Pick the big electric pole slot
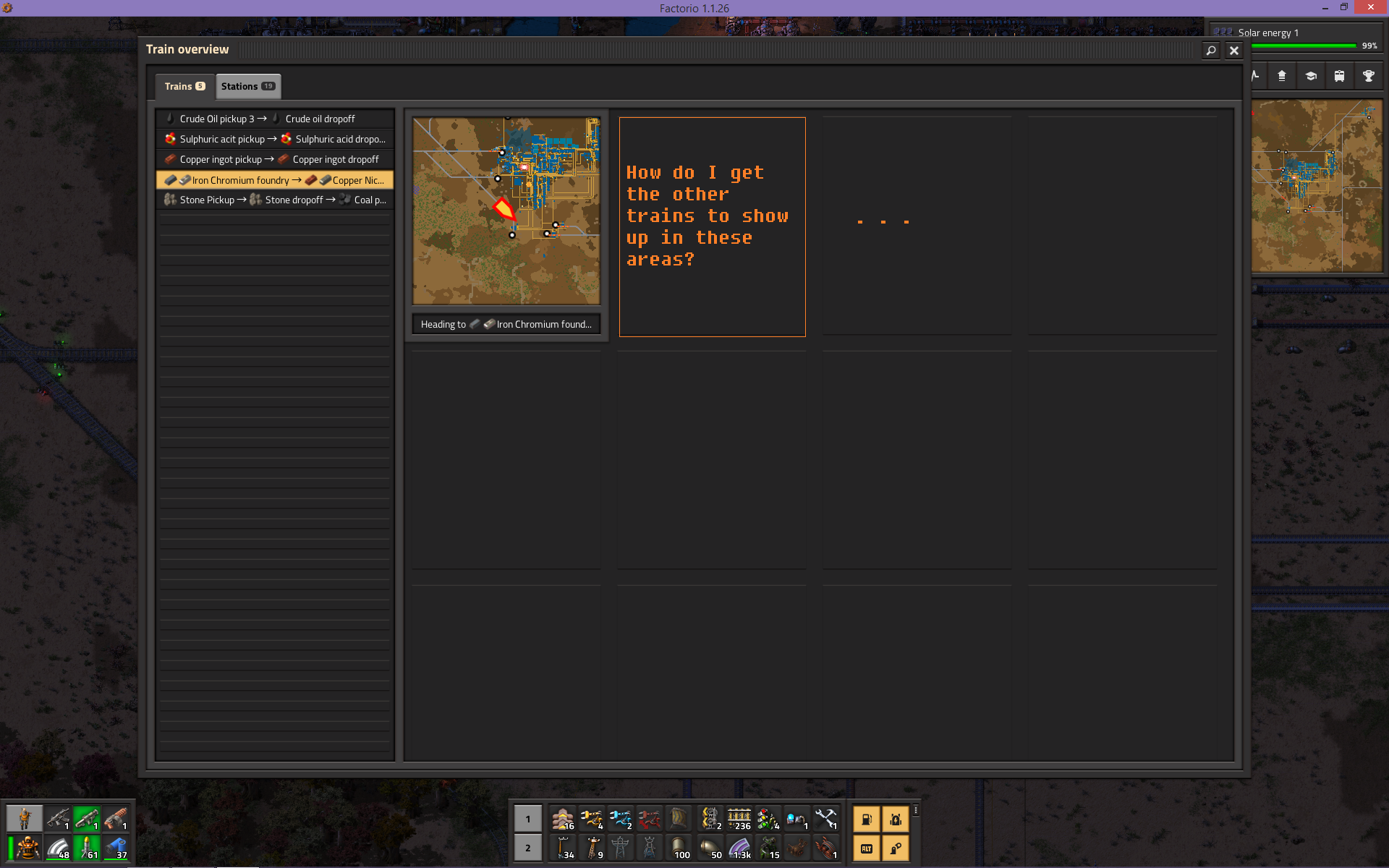 (x=621, y=848)
